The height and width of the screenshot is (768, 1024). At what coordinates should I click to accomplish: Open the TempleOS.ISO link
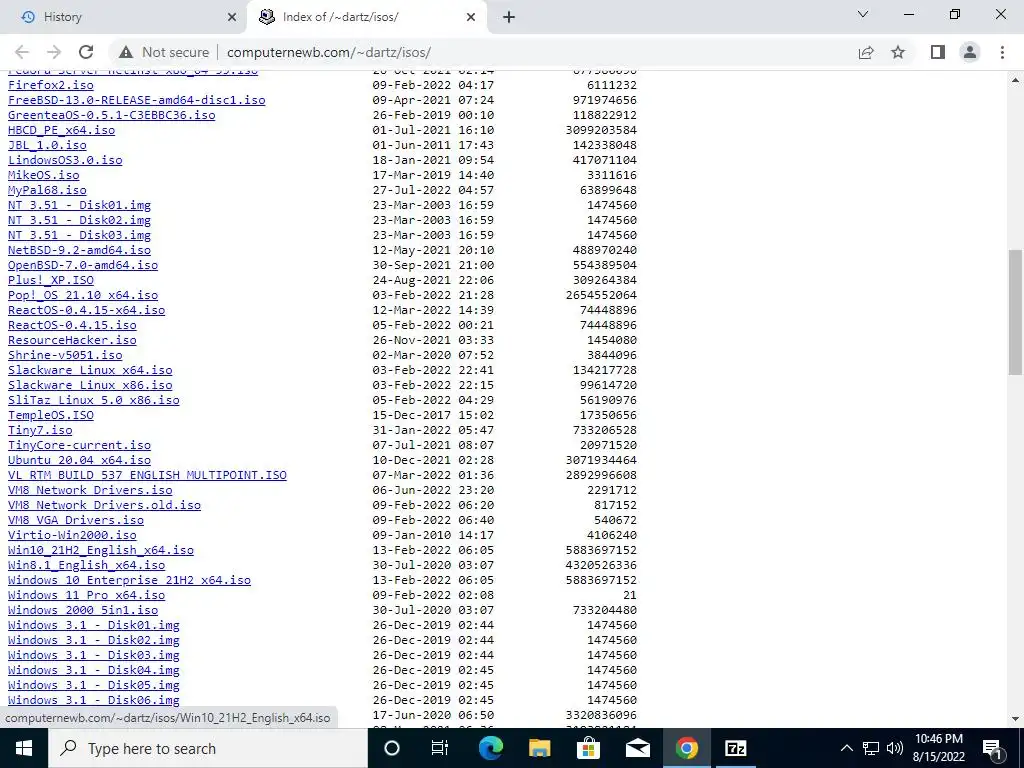point(50,415)
